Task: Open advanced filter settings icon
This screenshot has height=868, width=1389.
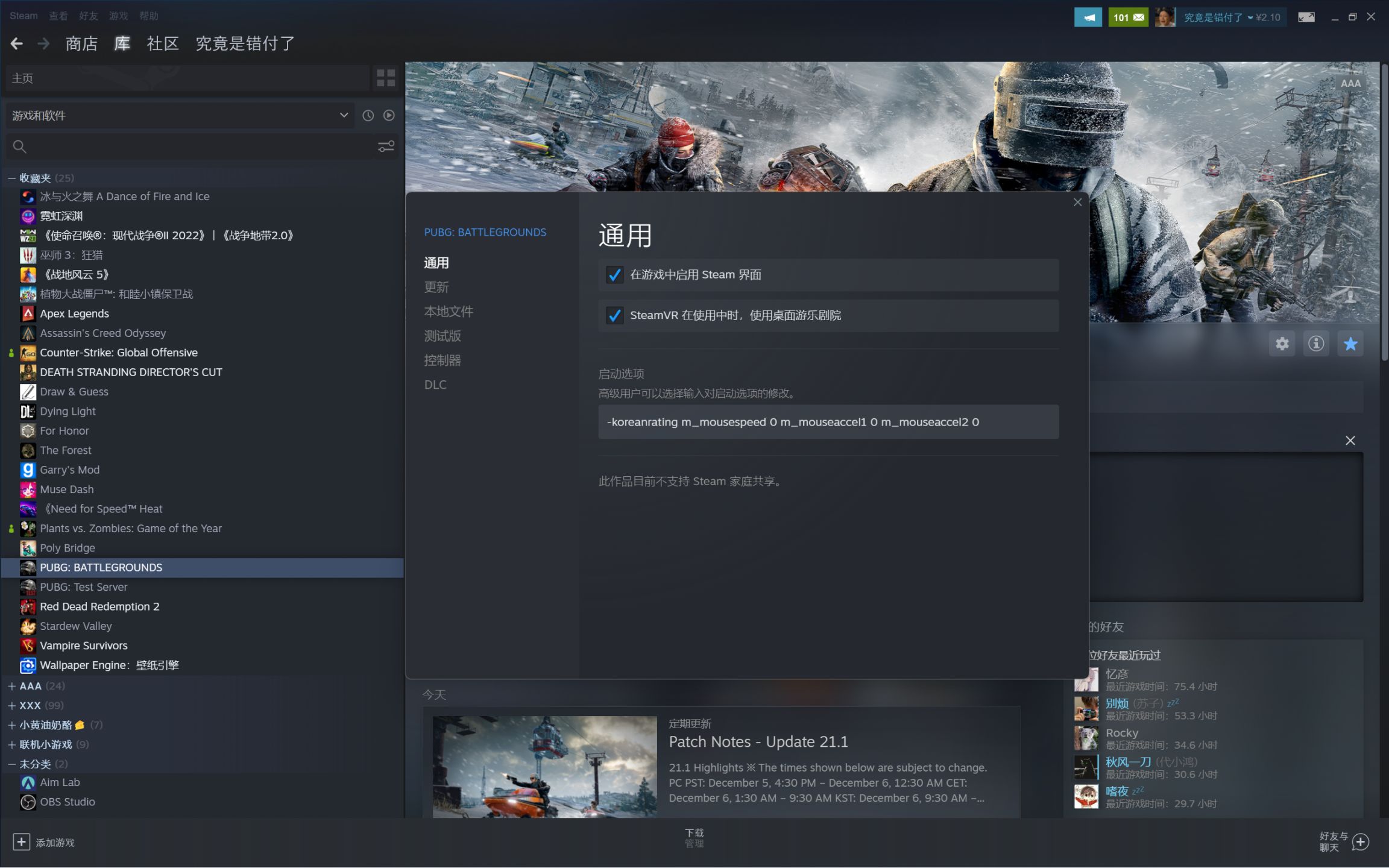Action: tap(386, 146)
